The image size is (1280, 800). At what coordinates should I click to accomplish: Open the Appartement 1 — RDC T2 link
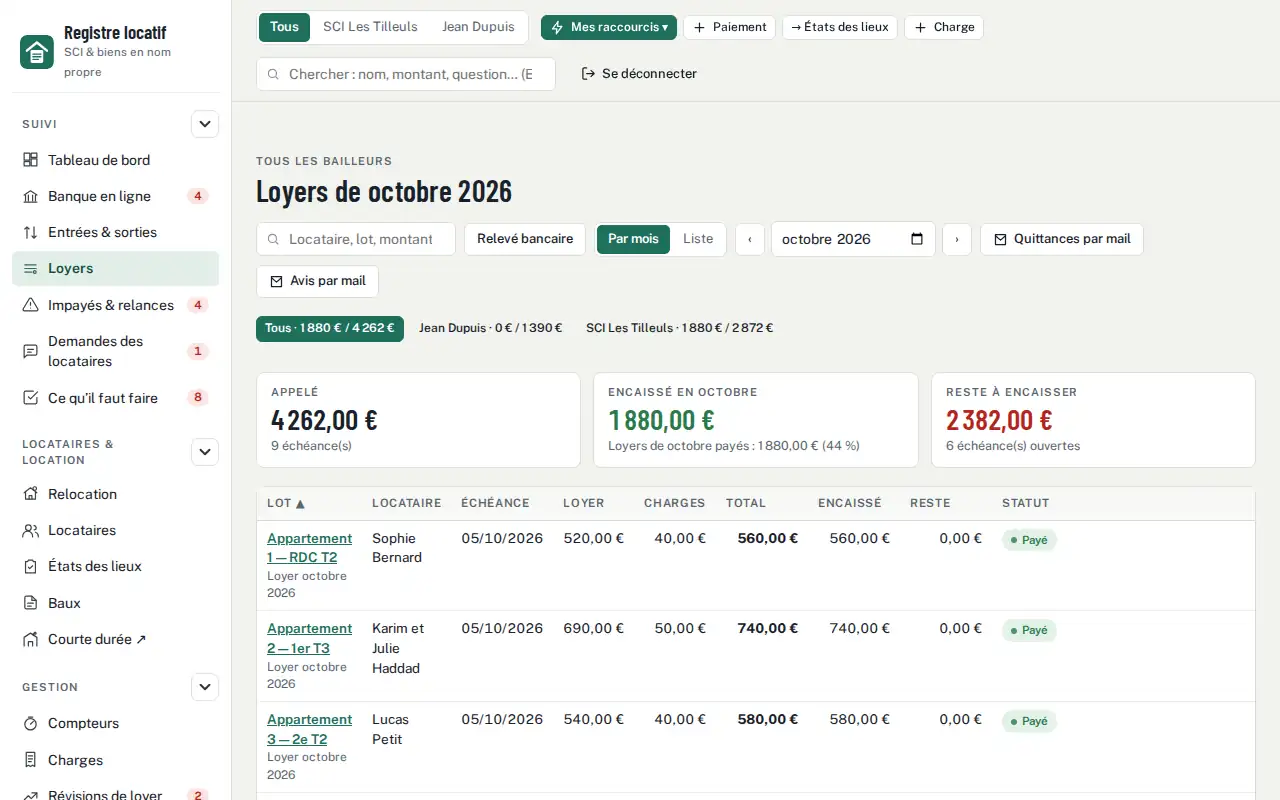click(310, 548)
